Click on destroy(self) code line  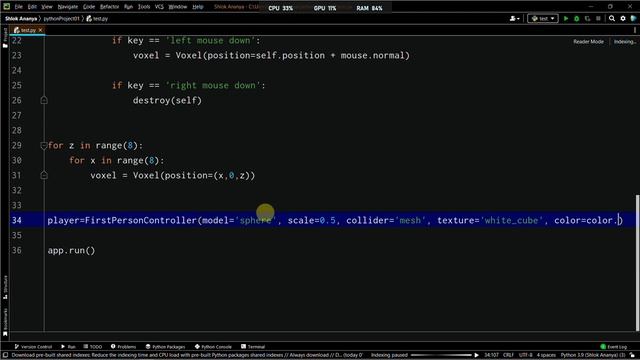167,100
